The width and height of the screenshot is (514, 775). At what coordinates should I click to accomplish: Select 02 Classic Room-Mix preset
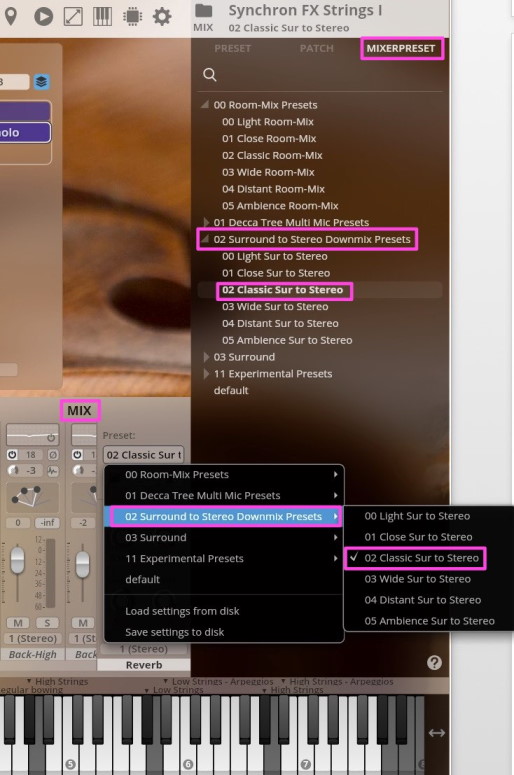click(x=272, y=155)
